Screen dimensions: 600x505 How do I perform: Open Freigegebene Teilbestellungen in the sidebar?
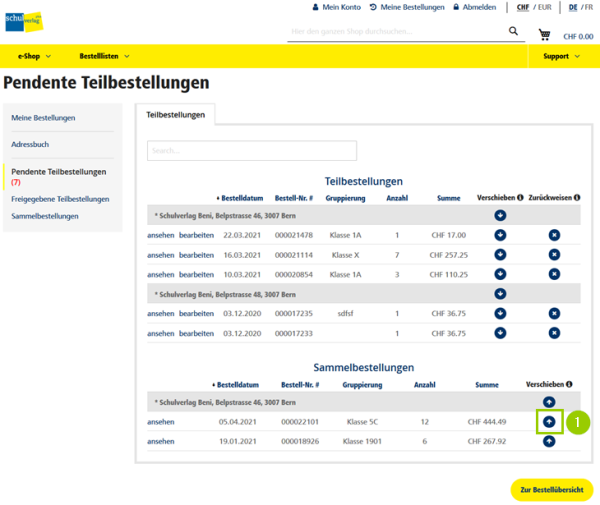tap(60, 199)
